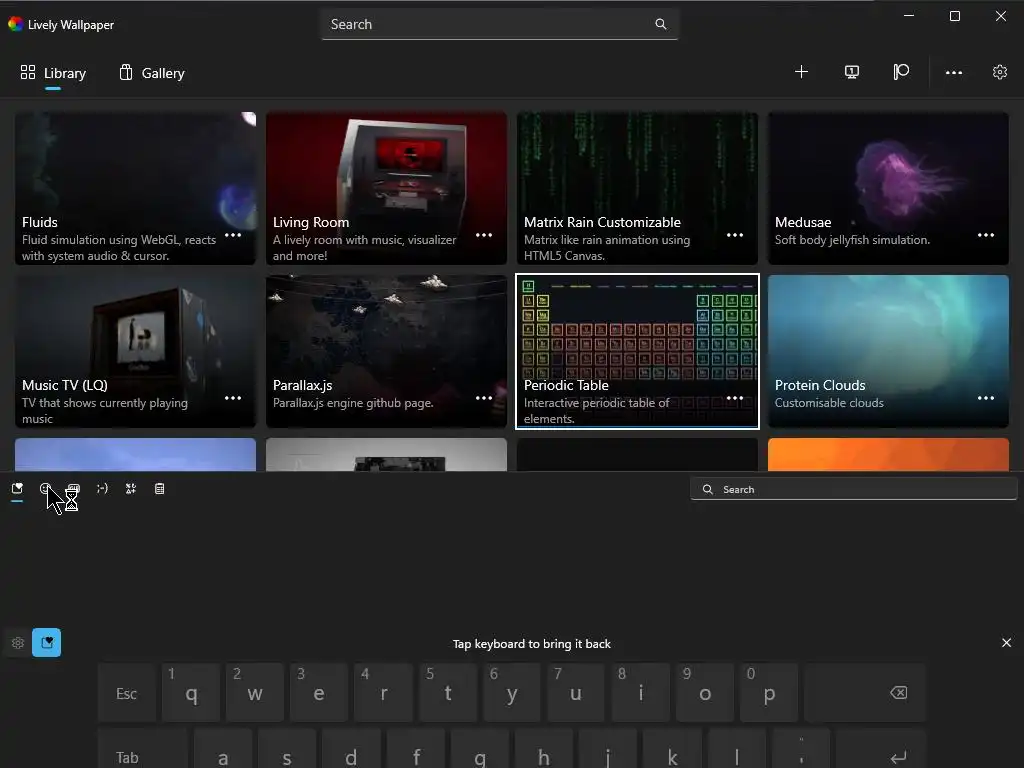Open more options for Fluids wallpaper

coord(233,235)
